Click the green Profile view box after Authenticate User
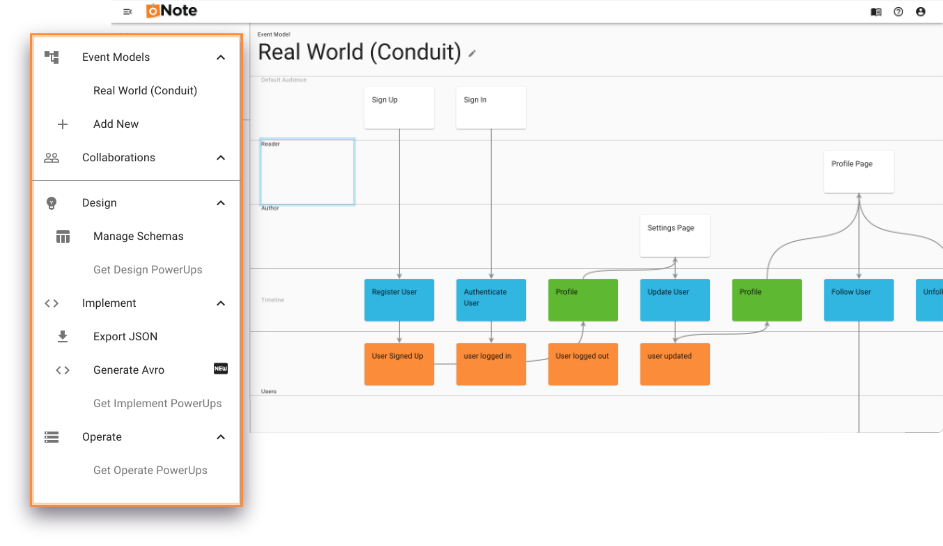Screen dimensions: 943x546 (x=582, y=300)
